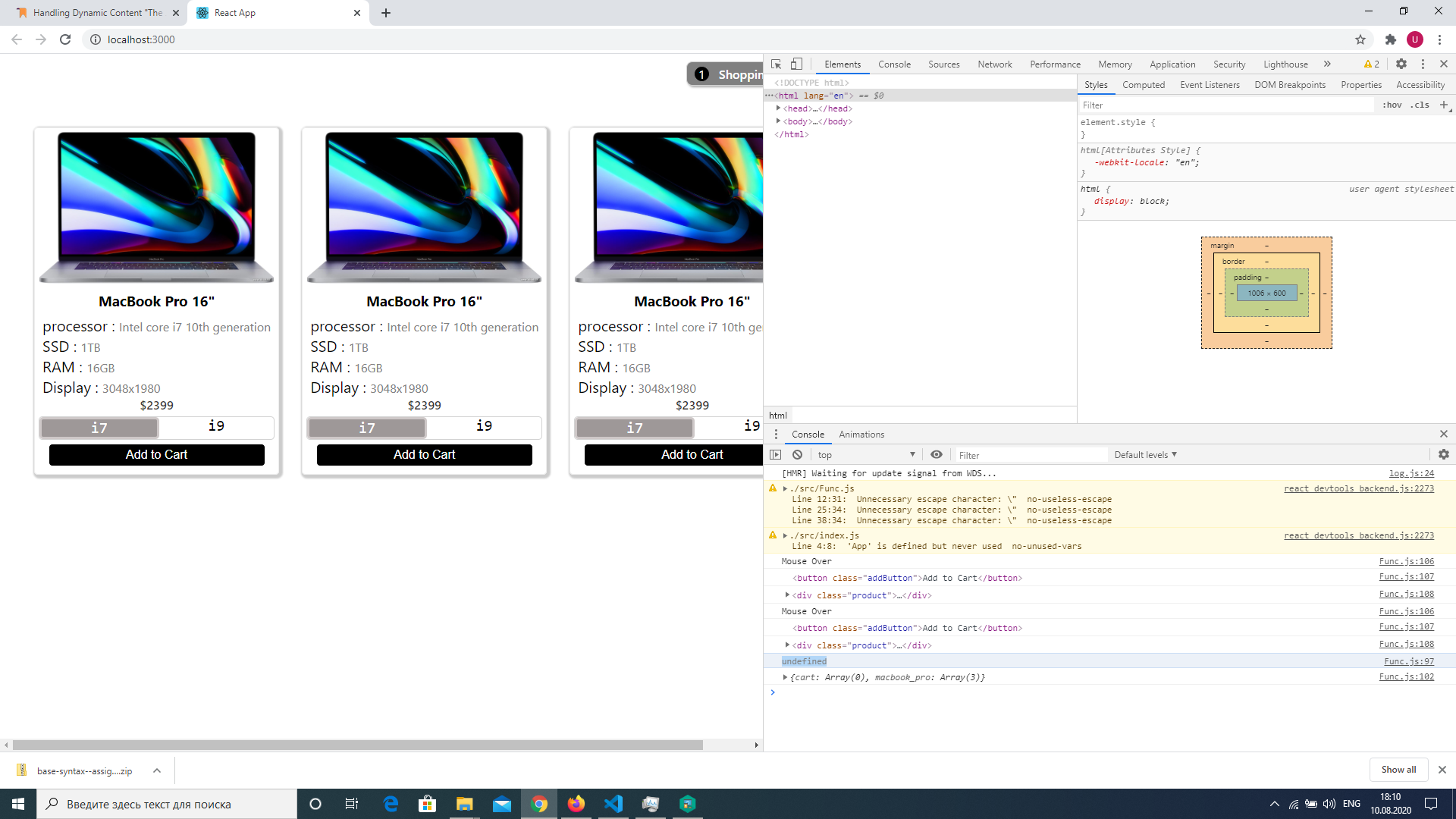Switch to the Handling Dynamic Content tab
Image resolution: width=1456 pixels, height=819 pixels.
[97, 13]
